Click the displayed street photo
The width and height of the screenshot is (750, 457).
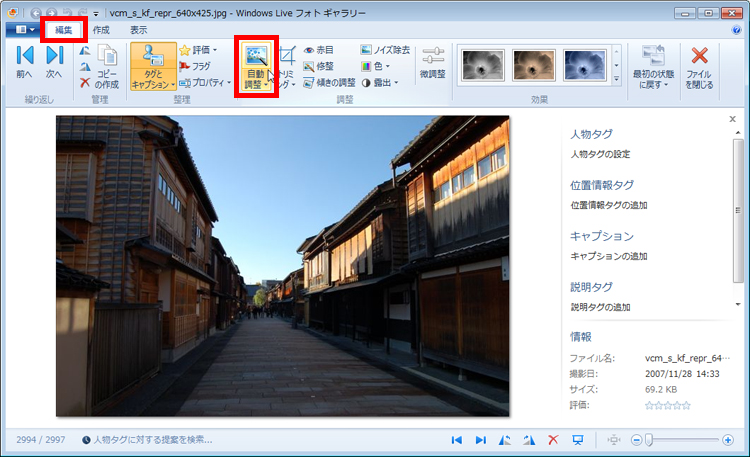pos(283,266)
